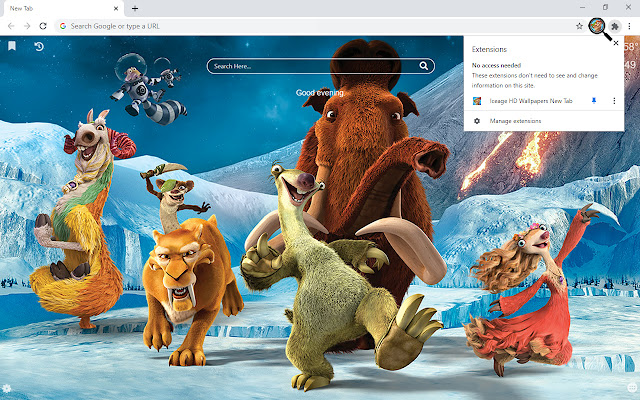Click Iceage HD Wallpapers New Tab entry
This screenshot has height=400, width=640.
(x=531, y=101)
